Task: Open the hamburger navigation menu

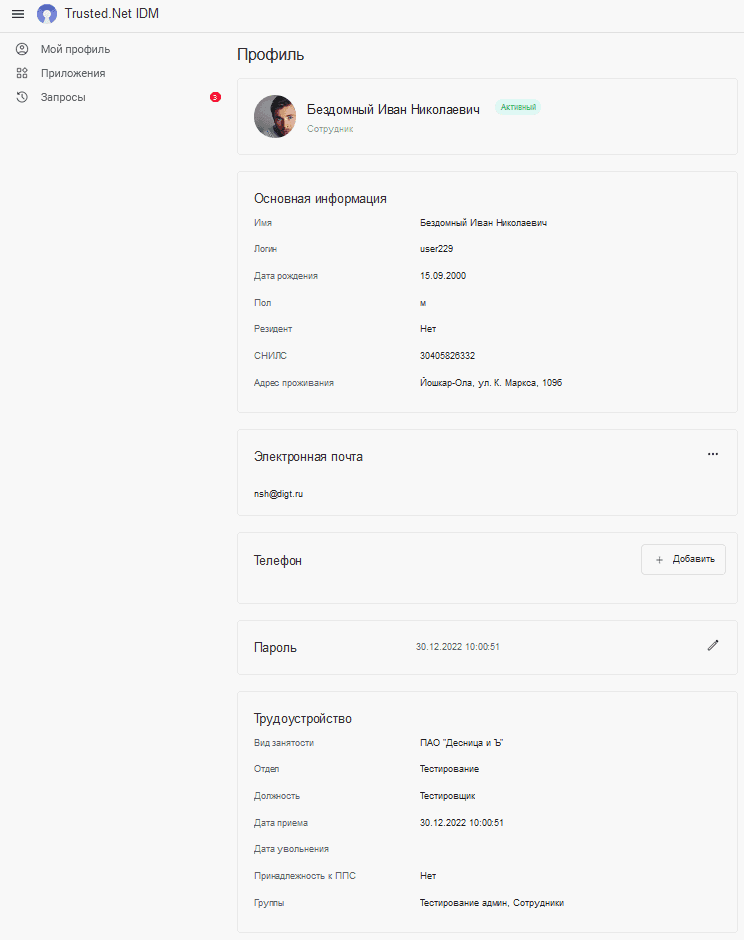Action: pyautogui.click(x=18, y=14)
